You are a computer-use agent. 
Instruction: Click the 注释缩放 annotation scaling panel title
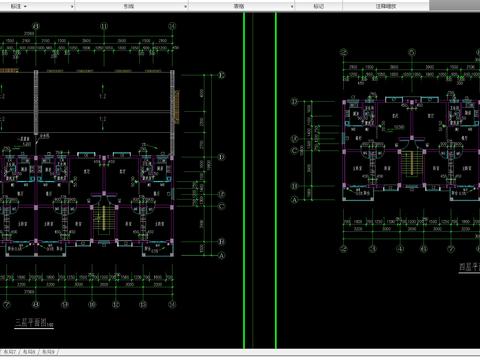pyautogui.click(x=386, y=6)
